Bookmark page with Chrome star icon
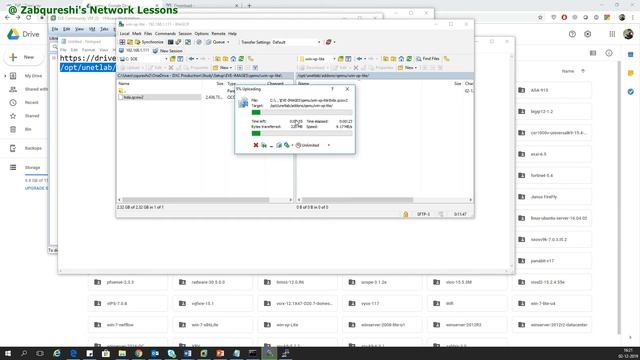Image resolution: width=640 pixels, height=360 pixels. click(540, 18)
